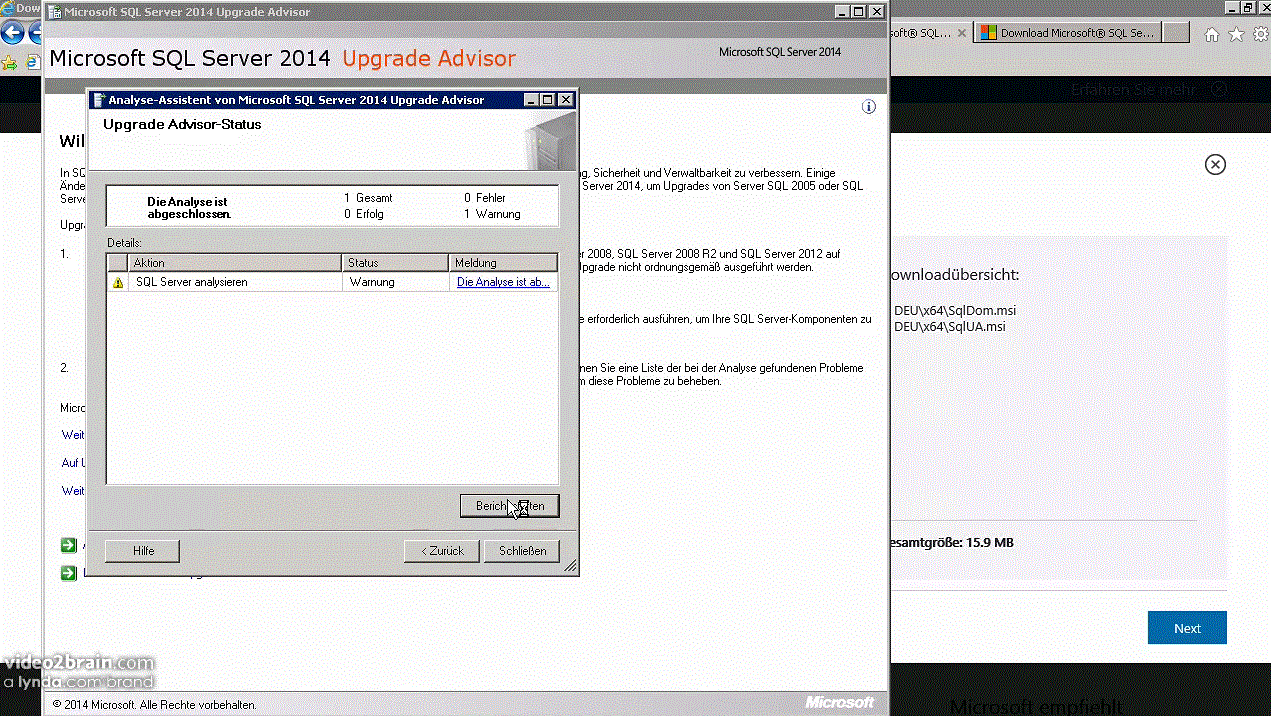
Task: Click the Bericht starten button
Action: 510,506
